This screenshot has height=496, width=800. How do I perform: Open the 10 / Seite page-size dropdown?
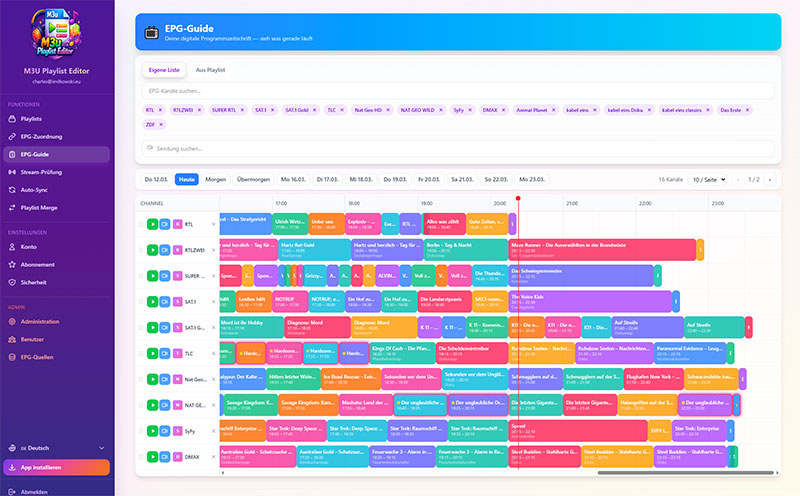click(712, 179)
